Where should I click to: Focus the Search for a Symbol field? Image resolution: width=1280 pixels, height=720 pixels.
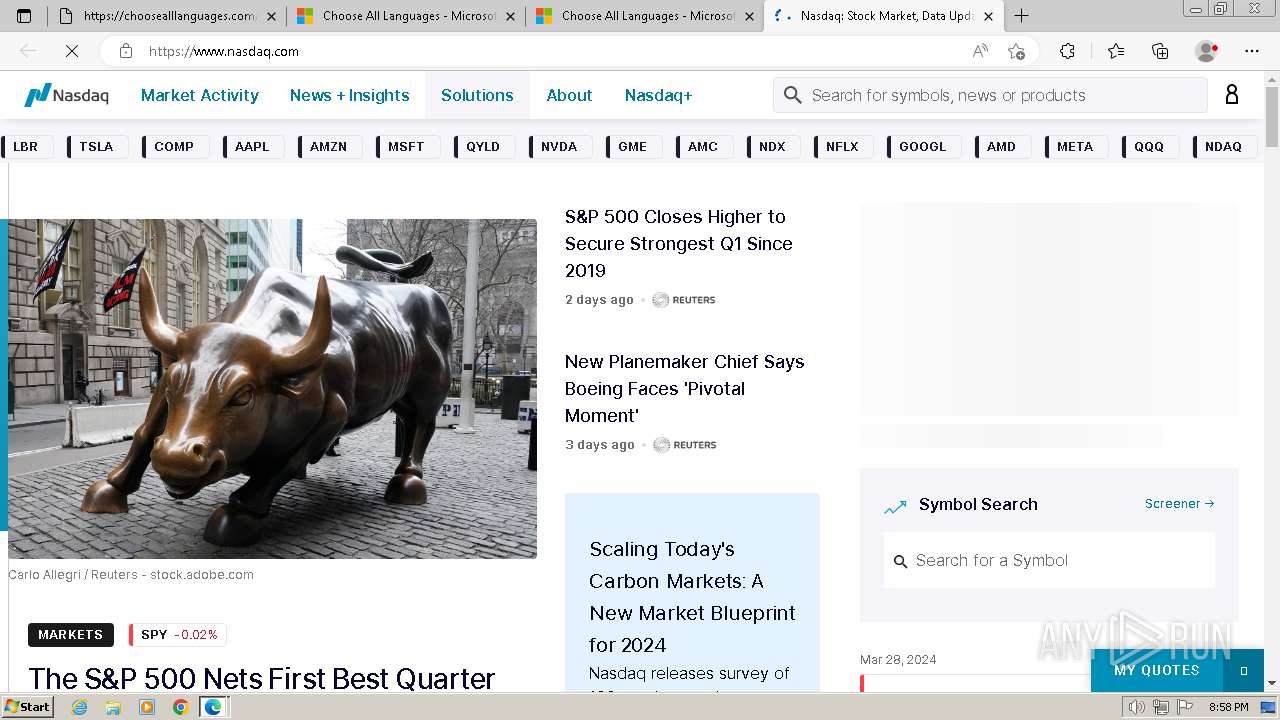coord(1049,560)
